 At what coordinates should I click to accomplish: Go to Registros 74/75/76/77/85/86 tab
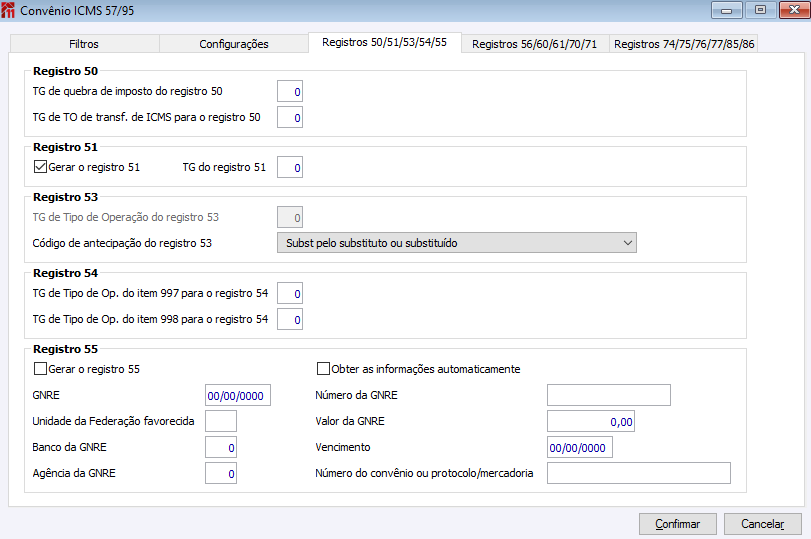click(684, 44)
